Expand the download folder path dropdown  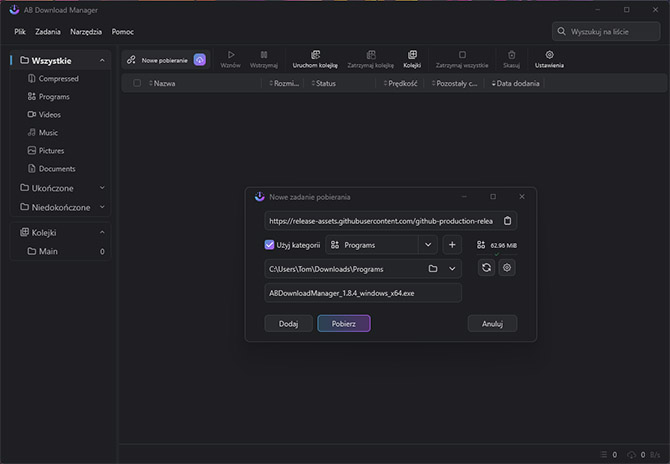[x=453, y=268]
